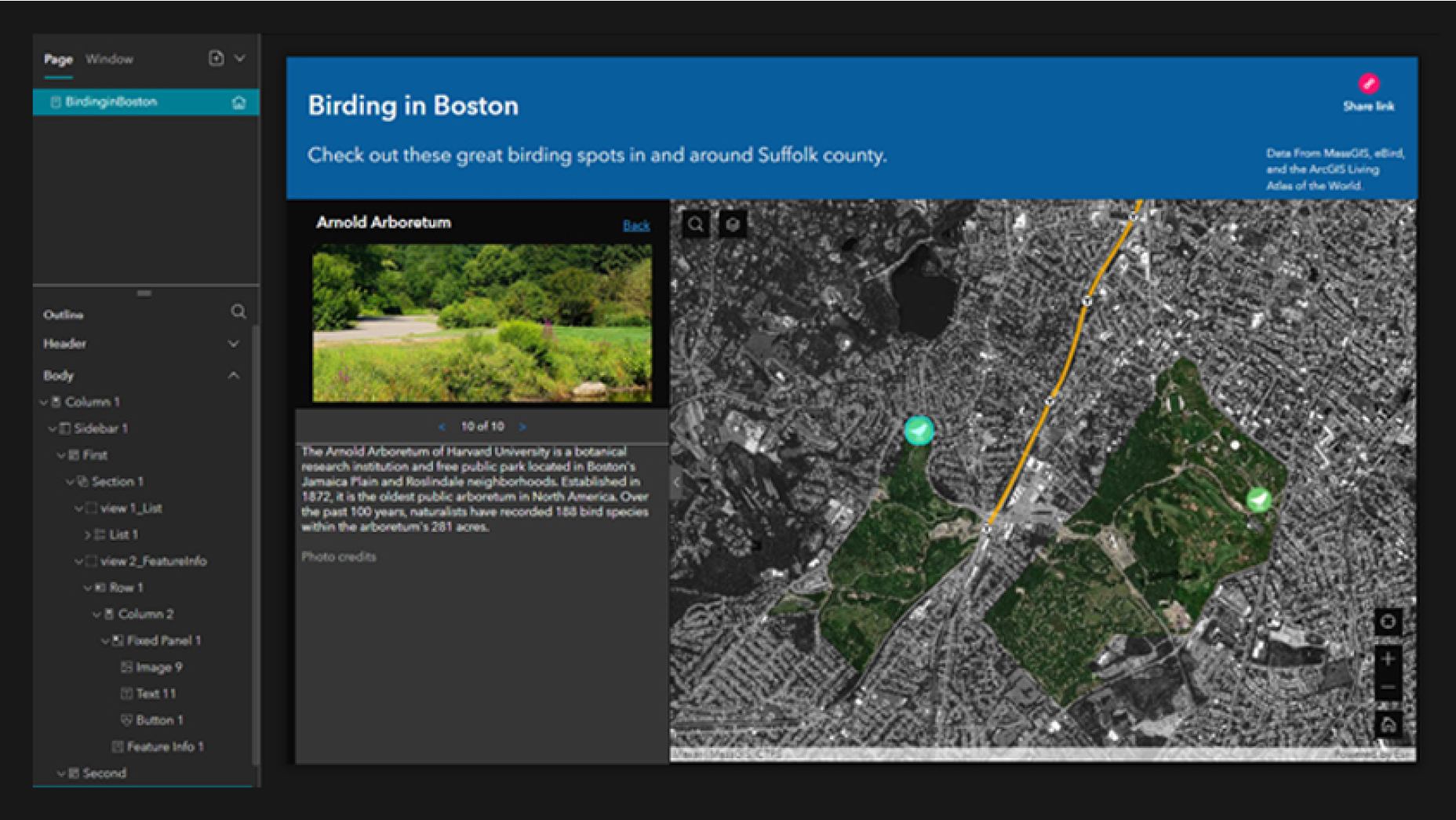Advance to the next item with the pagination arrow
This screenshot has width=1456, height=820.
point(522,426)
